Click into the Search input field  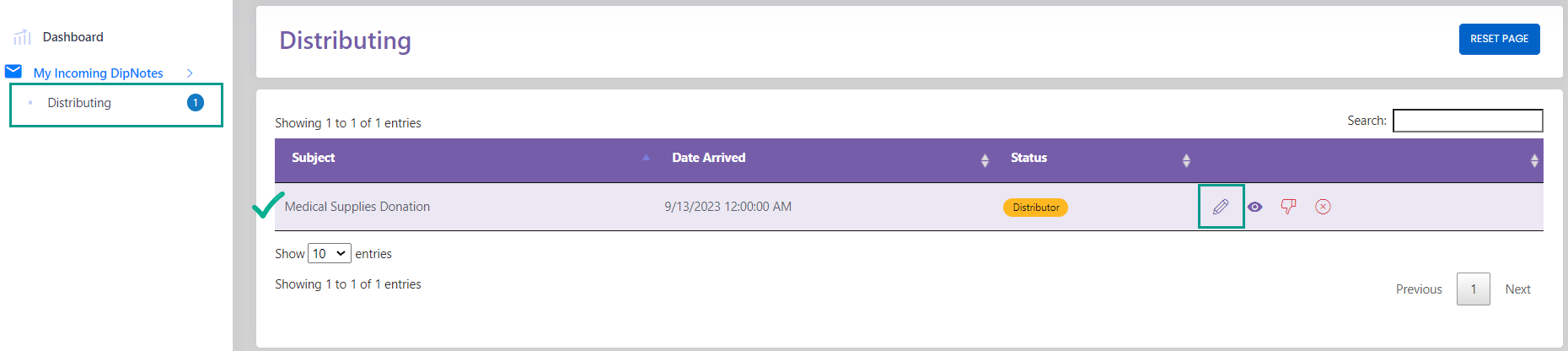(1468, 121)
